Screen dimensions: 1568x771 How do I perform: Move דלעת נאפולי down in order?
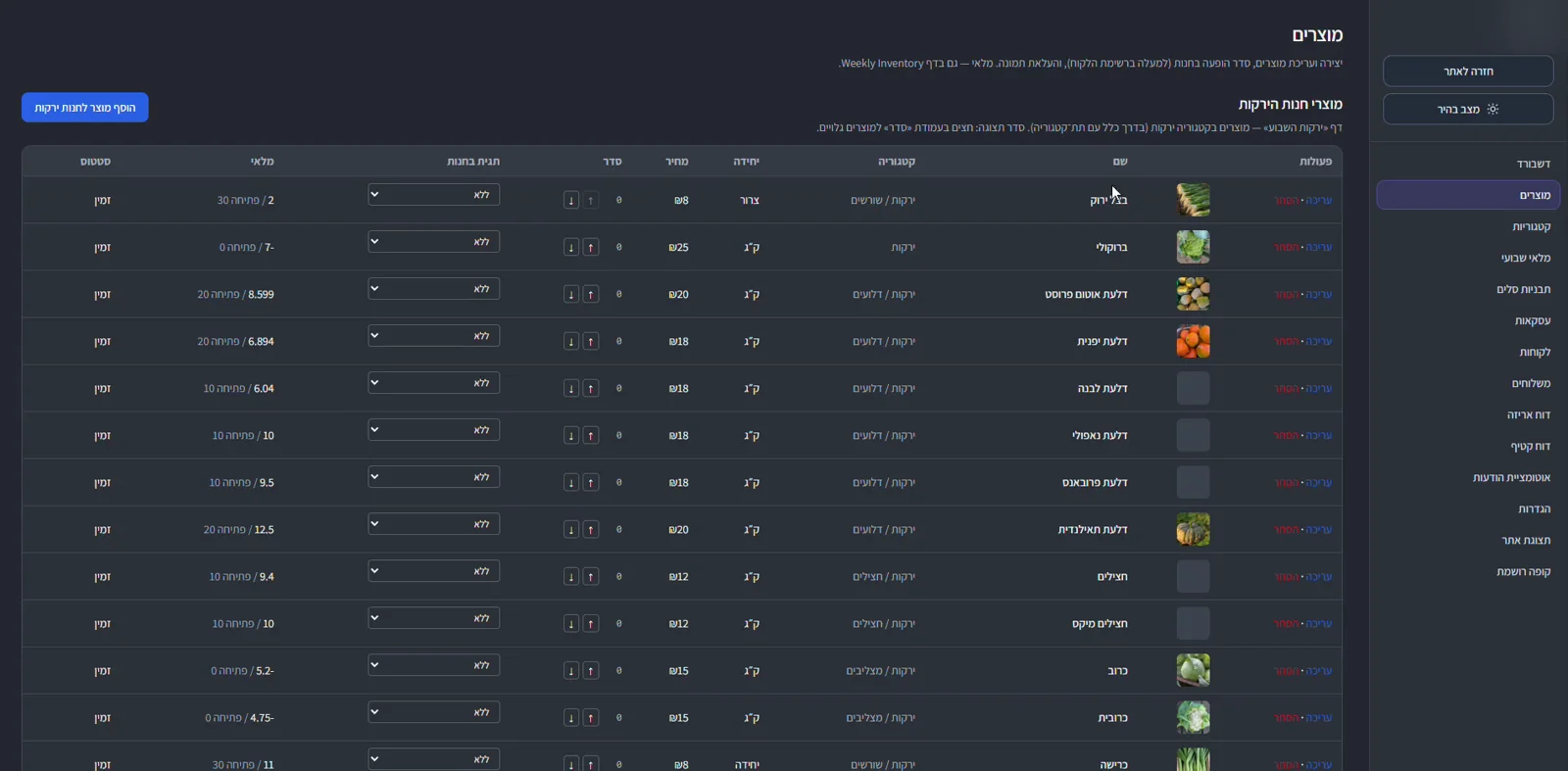pos(571,435)
